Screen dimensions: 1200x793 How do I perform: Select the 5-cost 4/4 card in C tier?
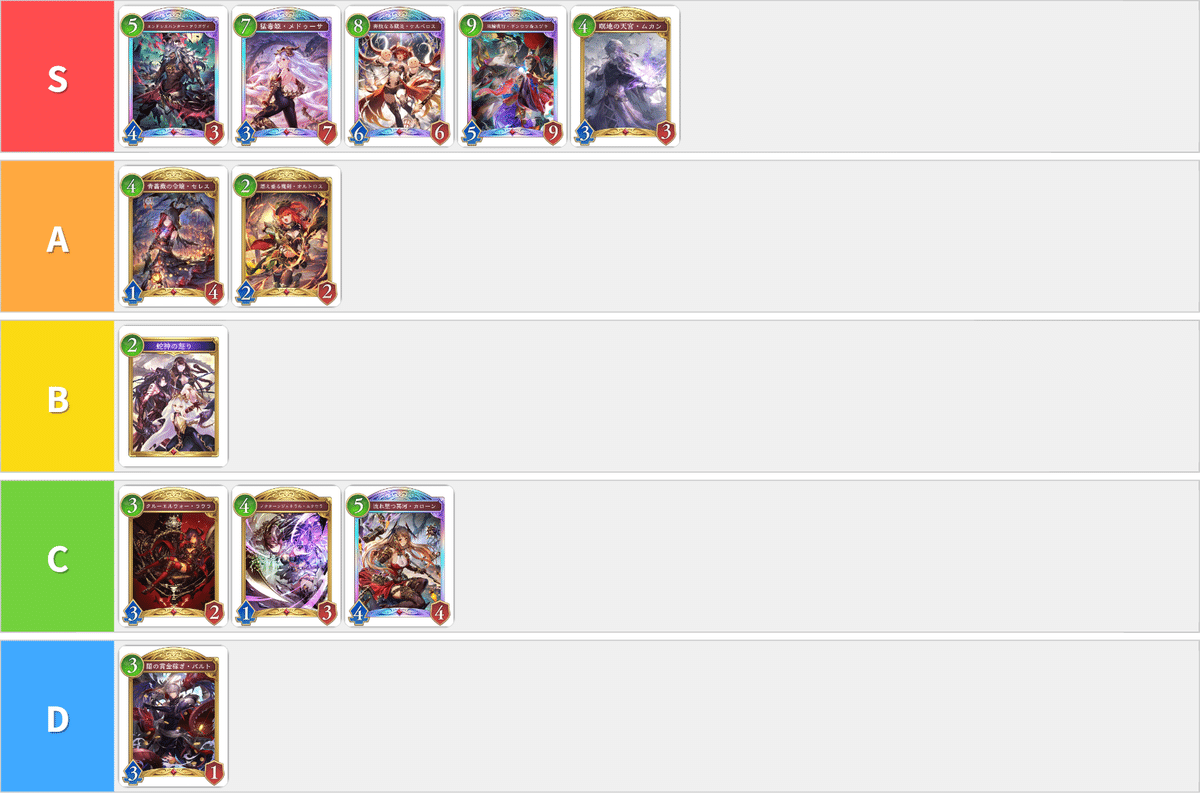399,557
